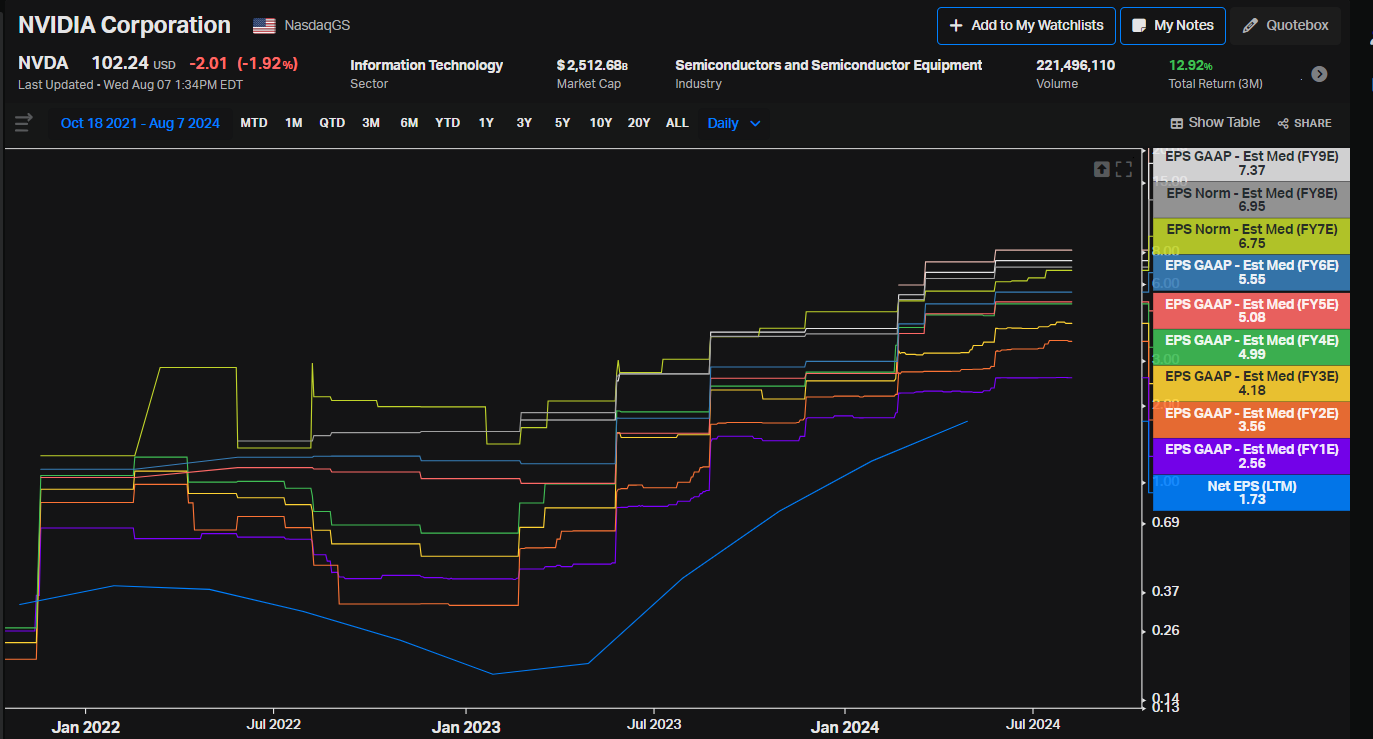Viewport: 1373px width, 739px height.
Task: Click the $2,512.68B market cap value
Action: point(592,65)
